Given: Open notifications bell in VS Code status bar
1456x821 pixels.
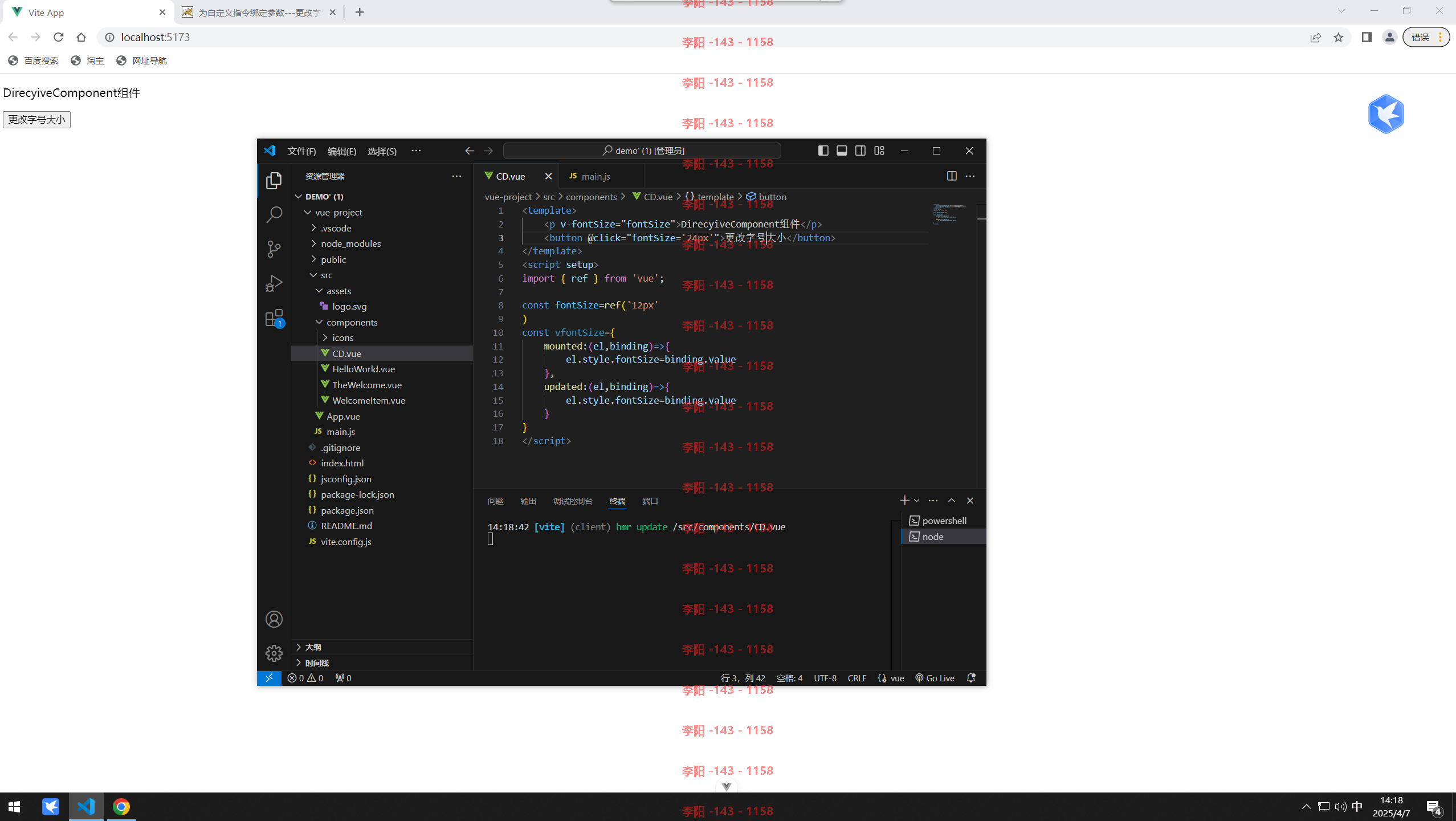Looking at the screenshot, I should click(971, 678).
